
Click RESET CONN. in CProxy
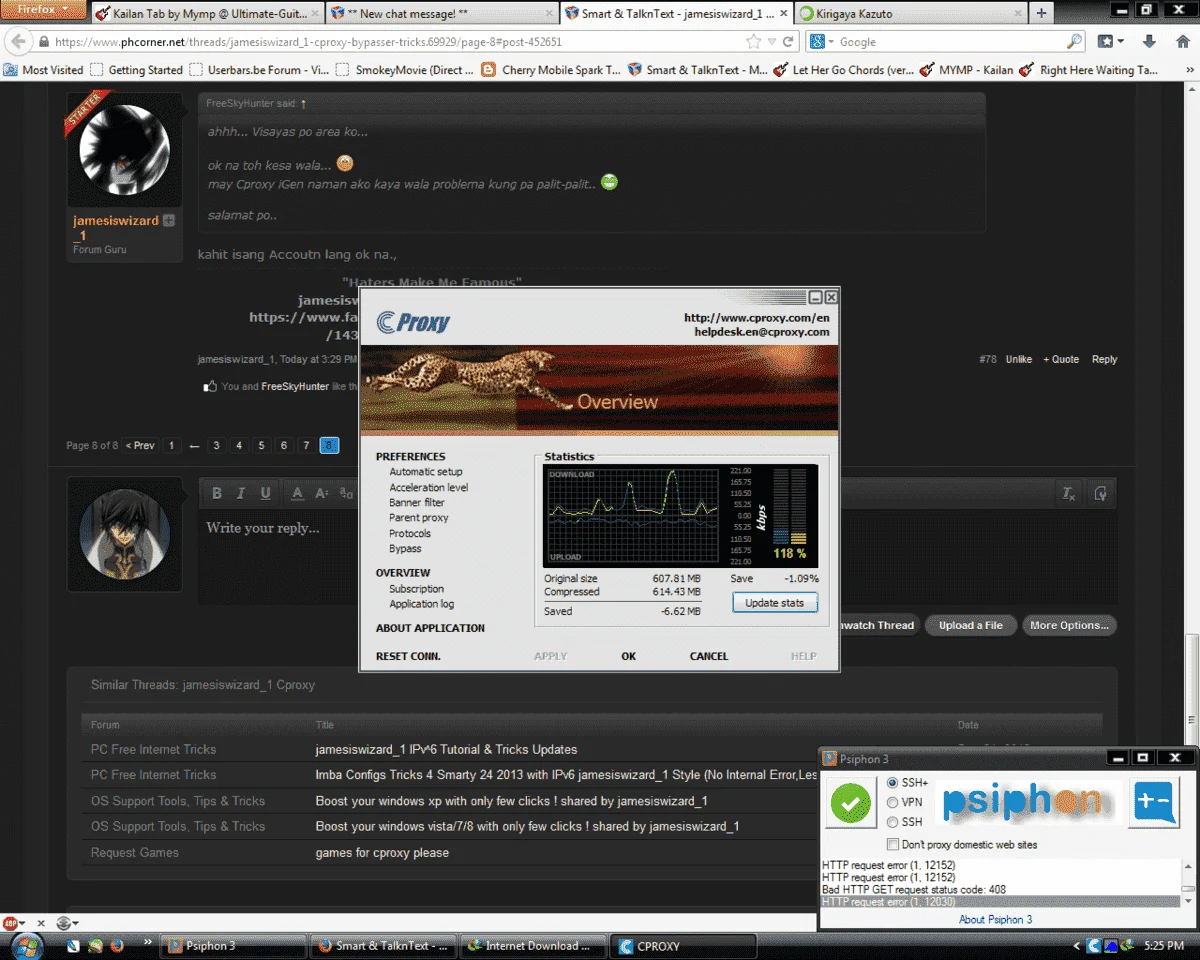tap(408, 656)
